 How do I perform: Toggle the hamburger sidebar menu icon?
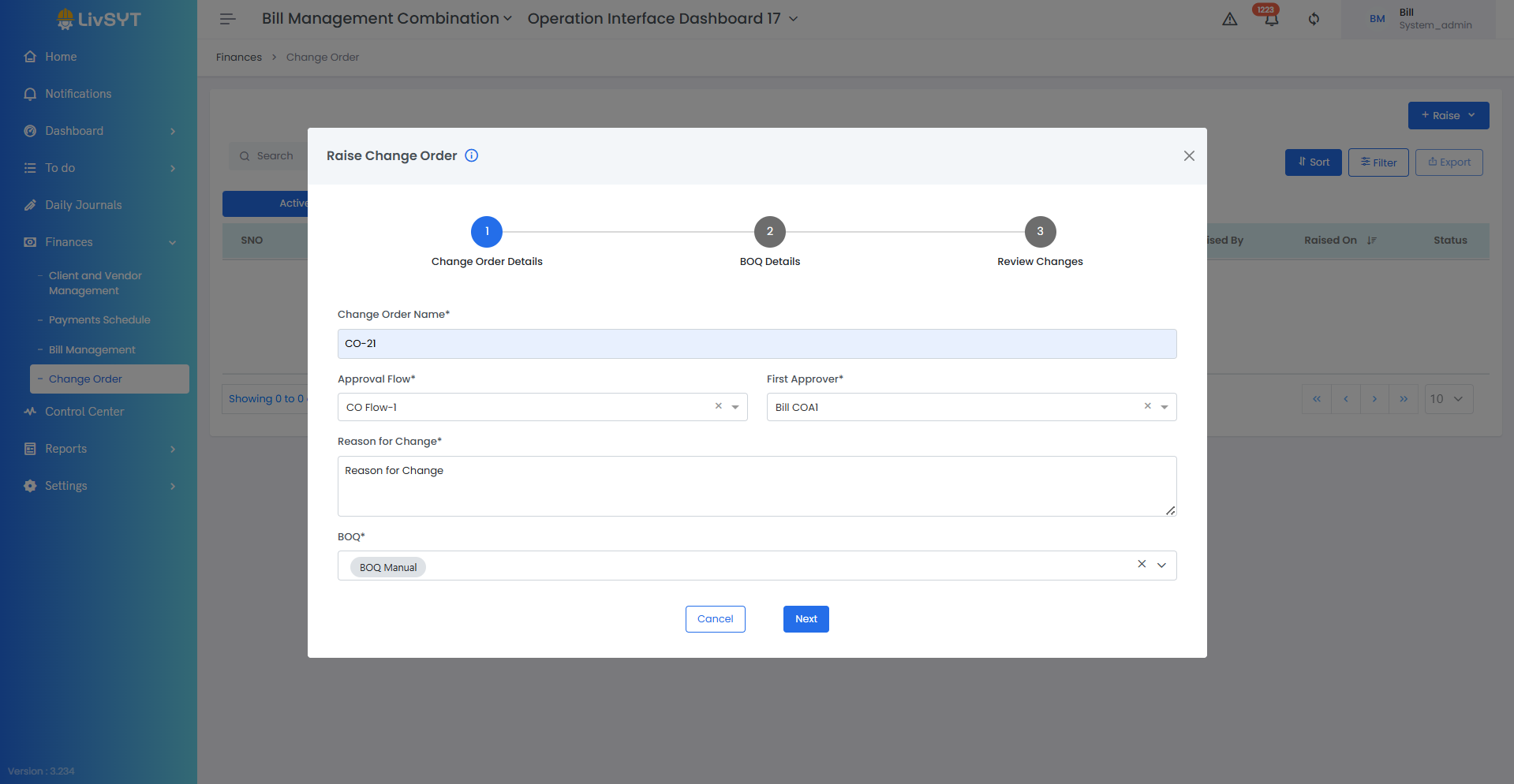point(228,19)
